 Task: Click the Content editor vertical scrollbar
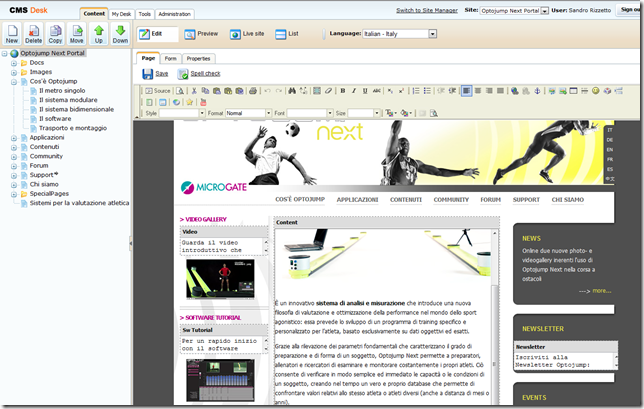pyautogui.click(x=494, y=316)
